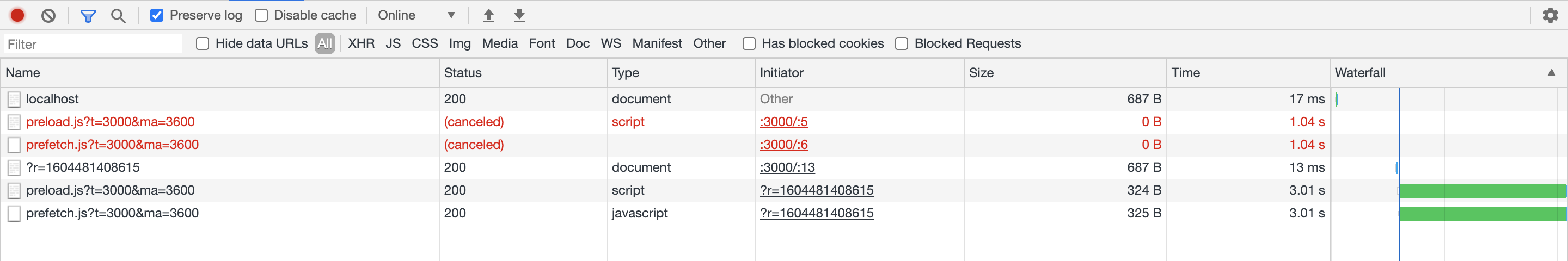Check Hide data URLs option

203,44
